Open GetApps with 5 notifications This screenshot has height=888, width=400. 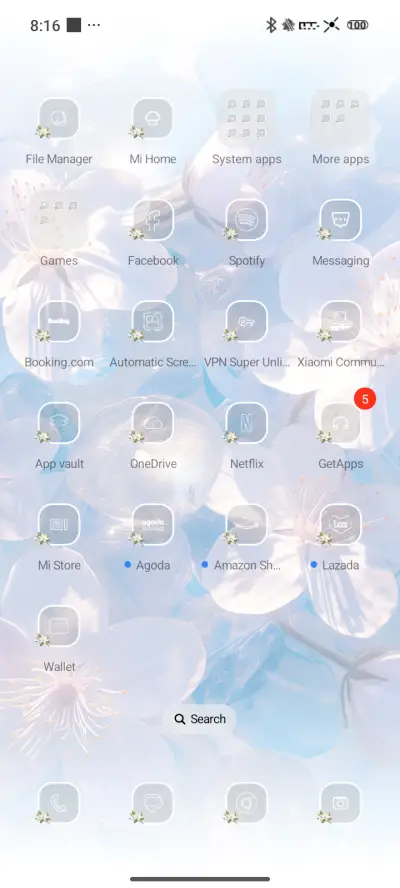click(341, 422)
